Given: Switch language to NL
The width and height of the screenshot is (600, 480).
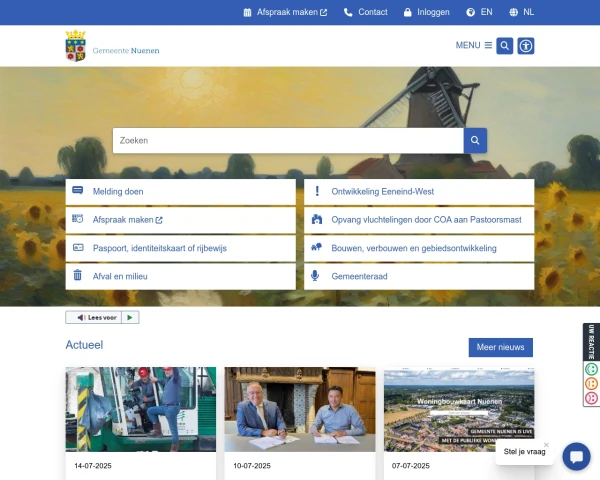Looking at the screenshot, I should tap(528, 12).
